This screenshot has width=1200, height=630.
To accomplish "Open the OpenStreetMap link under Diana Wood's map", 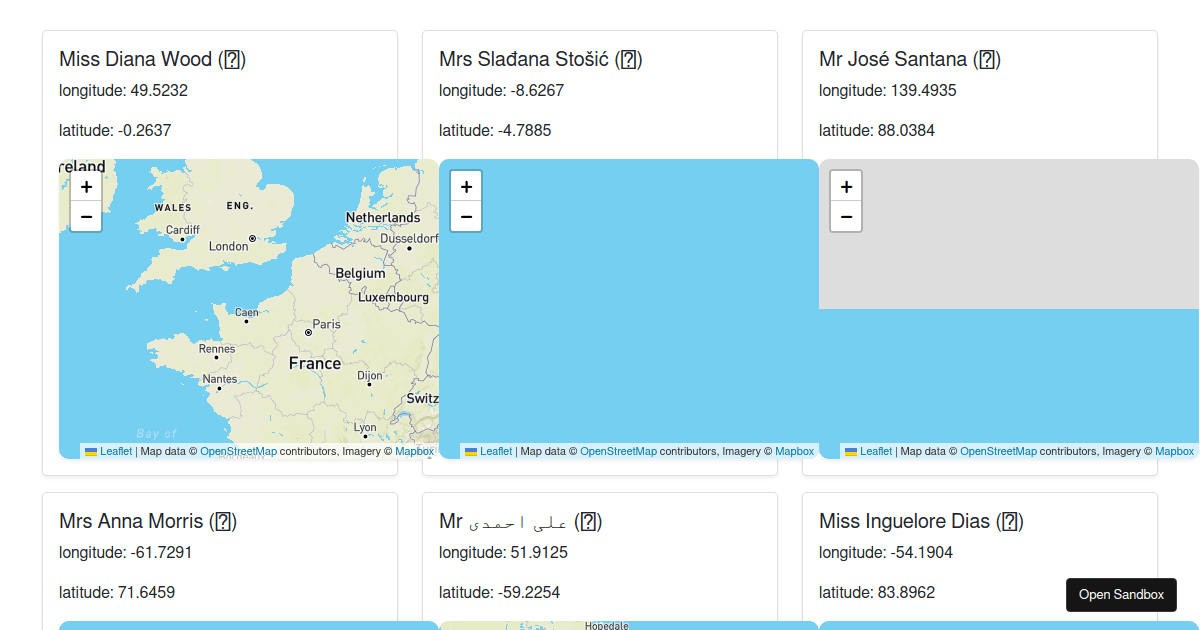I will click(238, 451).
